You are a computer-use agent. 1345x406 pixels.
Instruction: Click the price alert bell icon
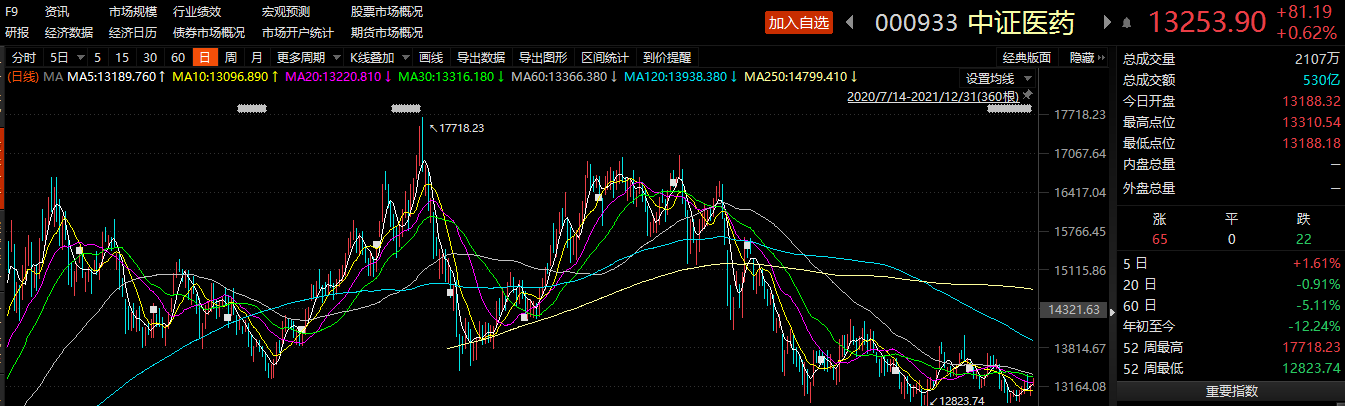click(x=1127, y=22)
